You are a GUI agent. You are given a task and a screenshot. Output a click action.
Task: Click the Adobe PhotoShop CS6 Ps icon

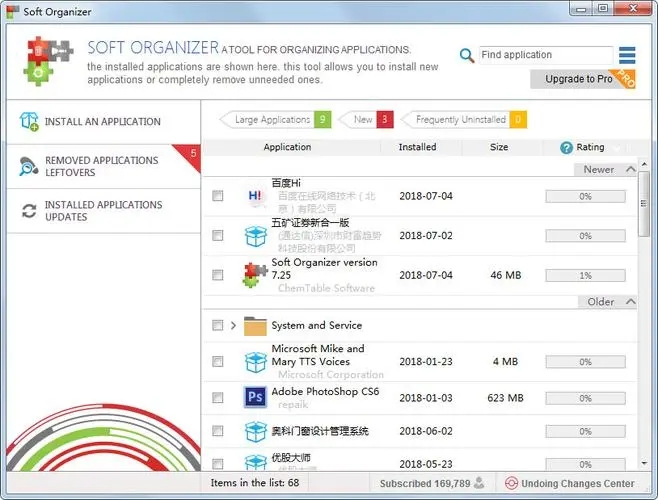[255, 397]
